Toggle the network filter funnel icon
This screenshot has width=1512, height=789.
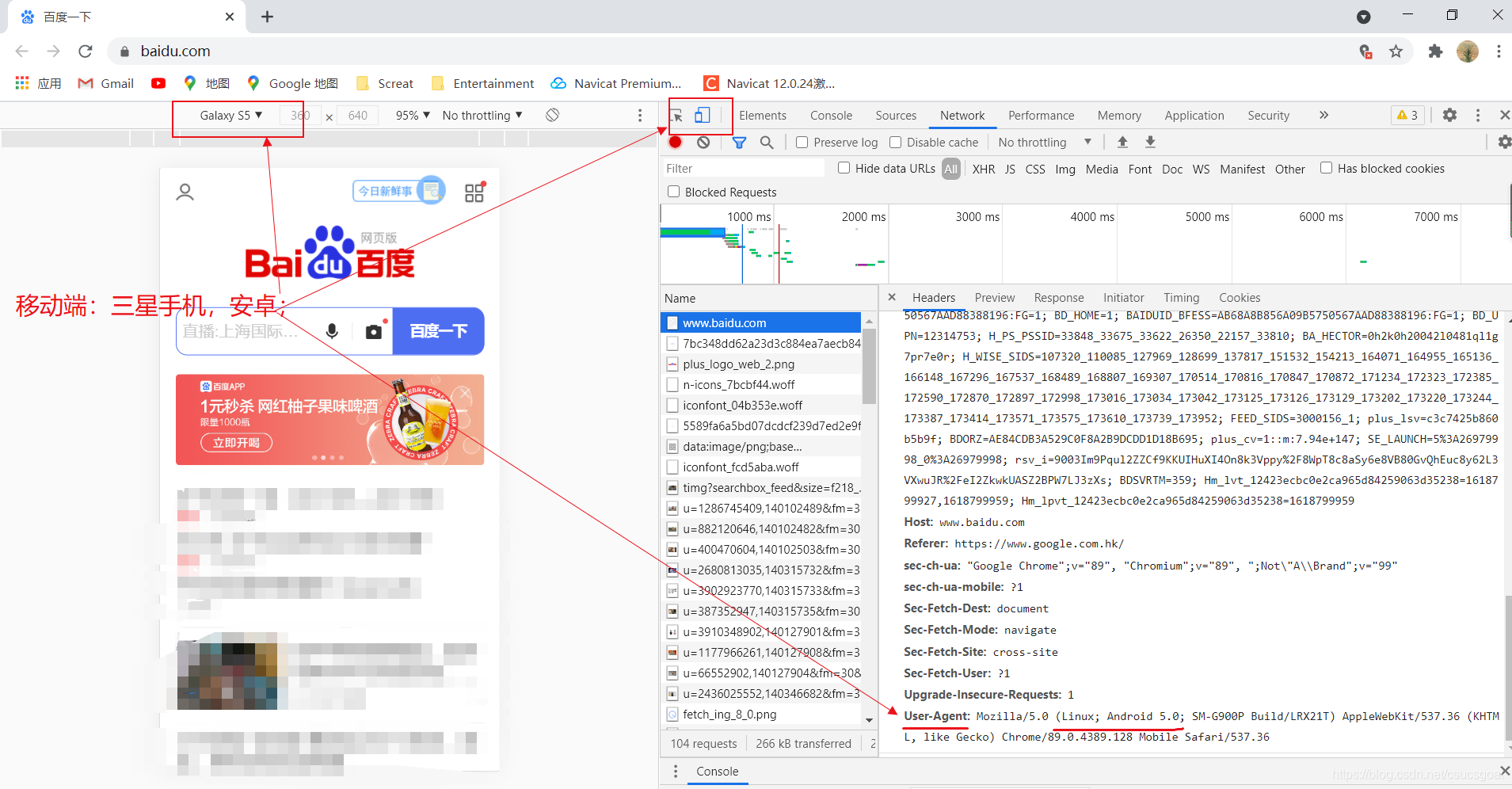click(739, 143)
